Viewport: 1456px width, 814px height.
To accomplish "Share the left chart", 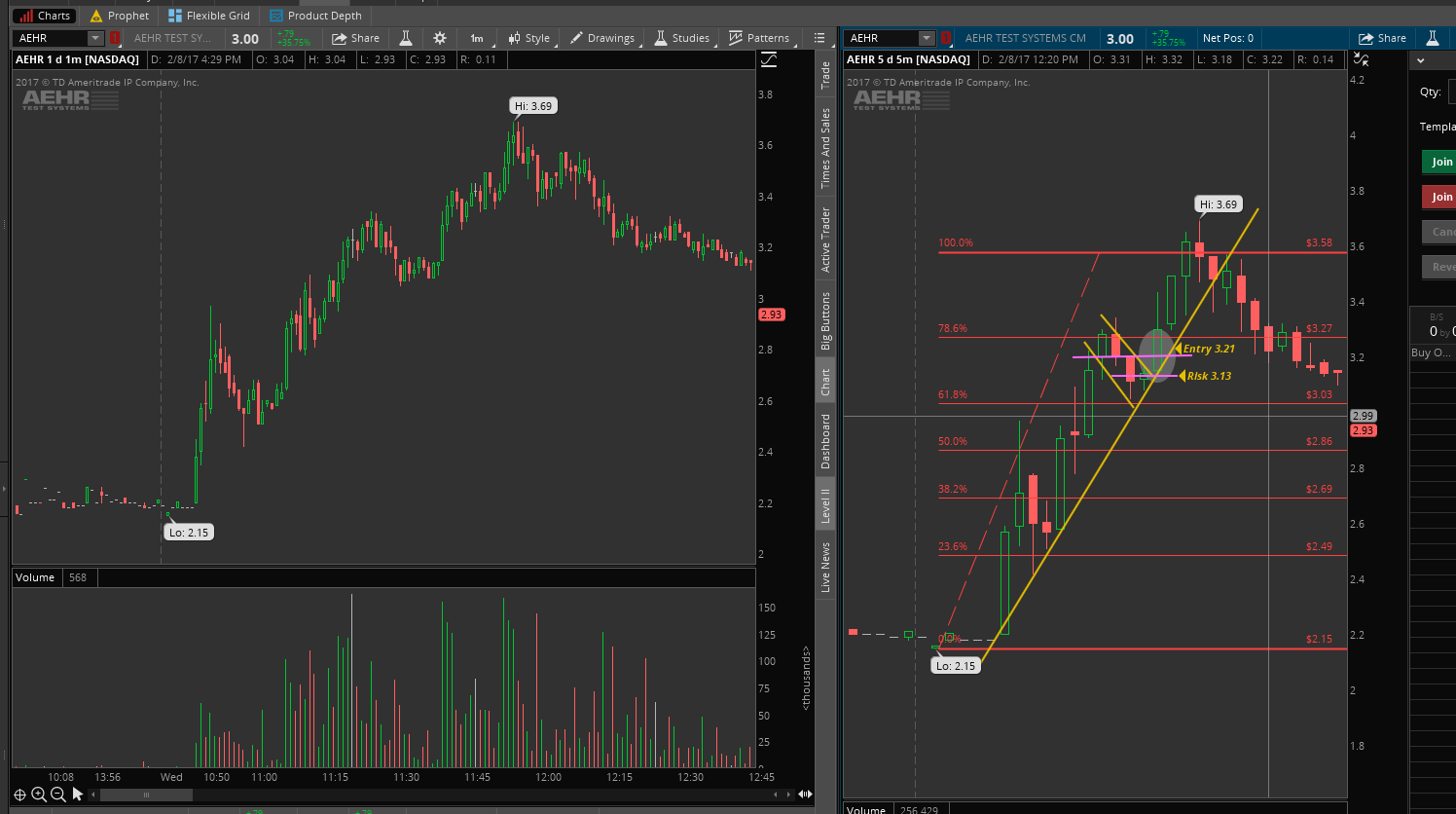I will point(355,38).
